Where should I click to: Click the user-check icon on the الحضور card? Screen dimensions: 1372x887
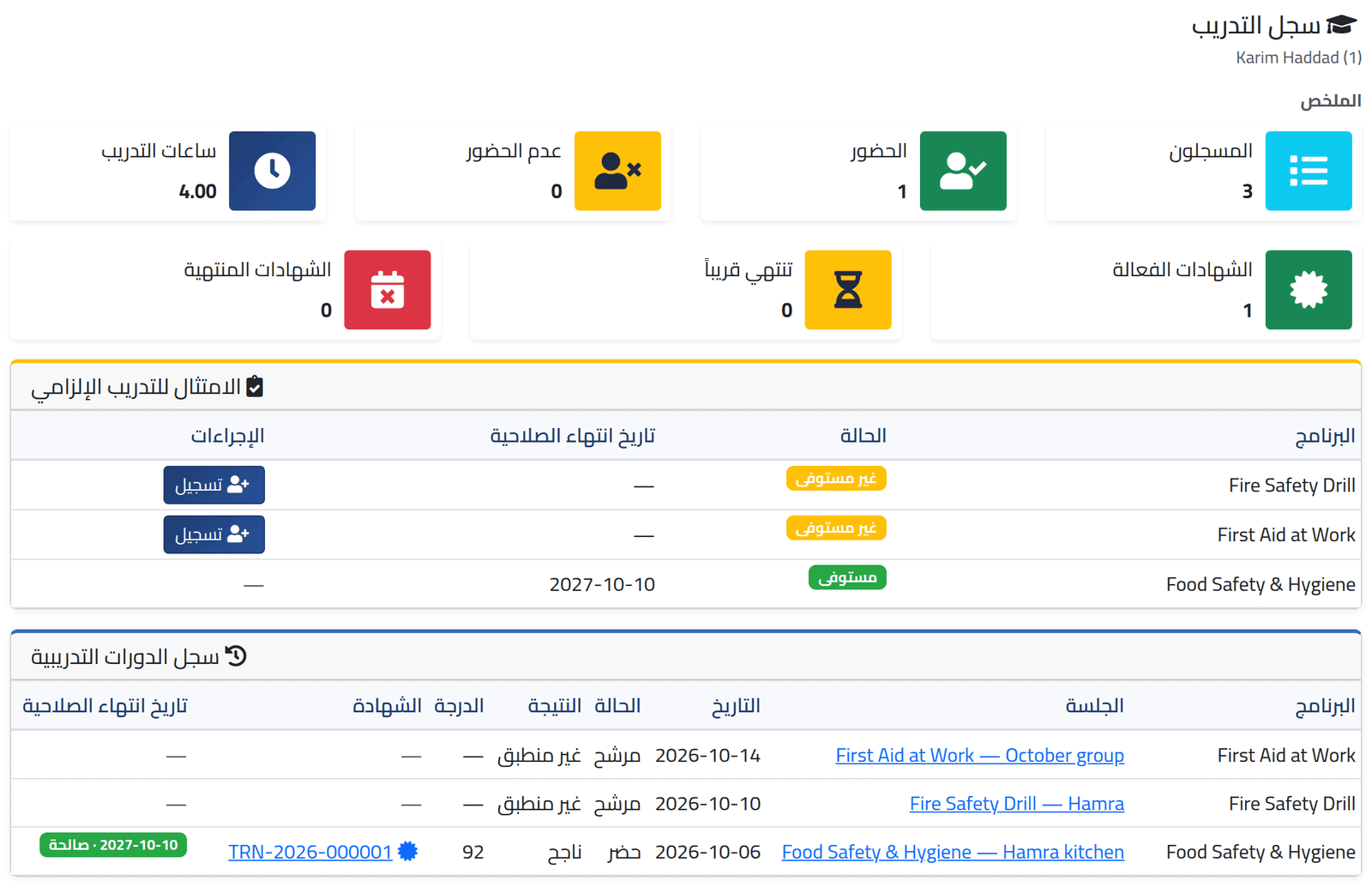[x=963, y=171]
